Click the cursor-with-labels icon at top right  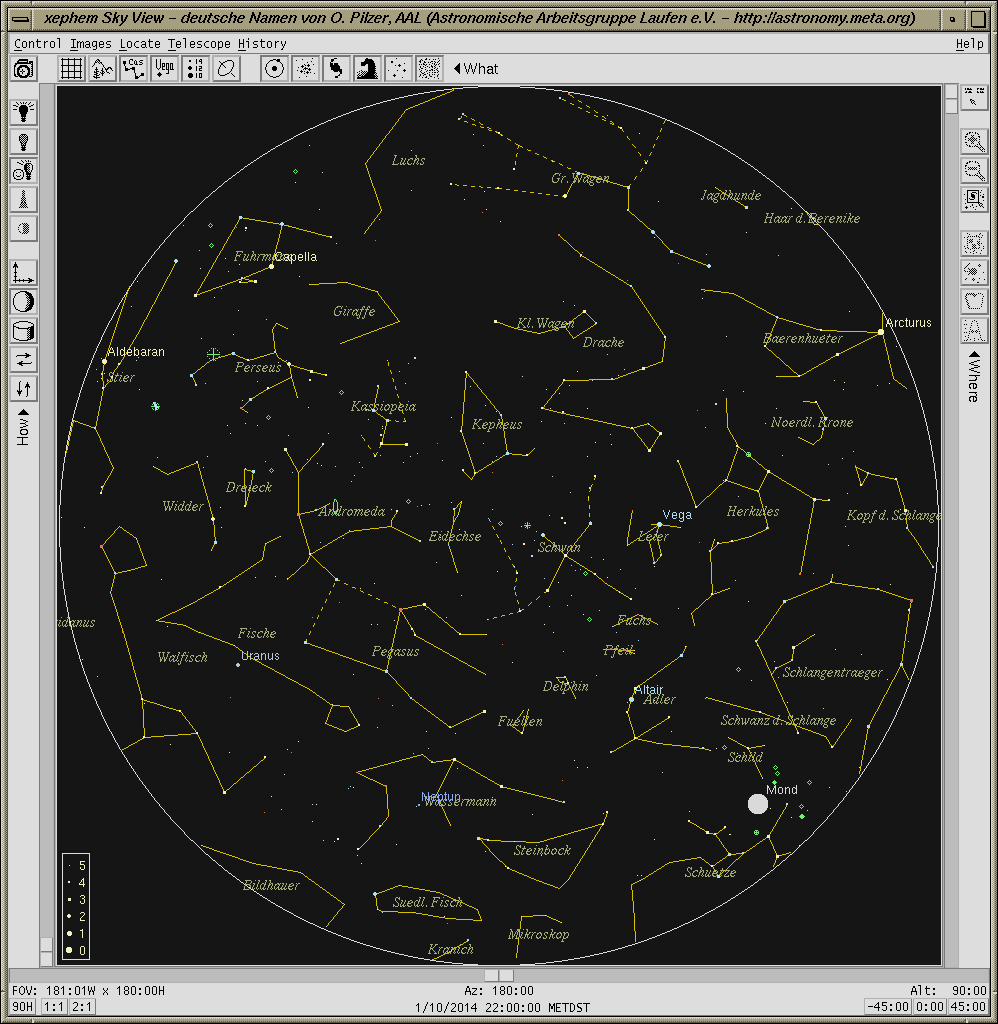pyautogui.click(x=974, y=97)
